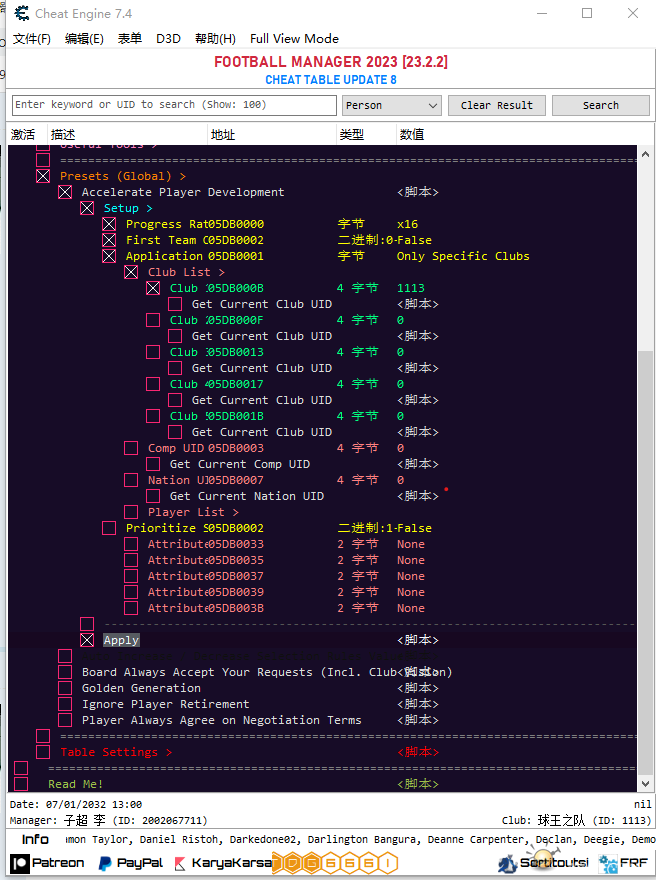Click the Date 07/01/2032 status text

click(x=76, y=805)
